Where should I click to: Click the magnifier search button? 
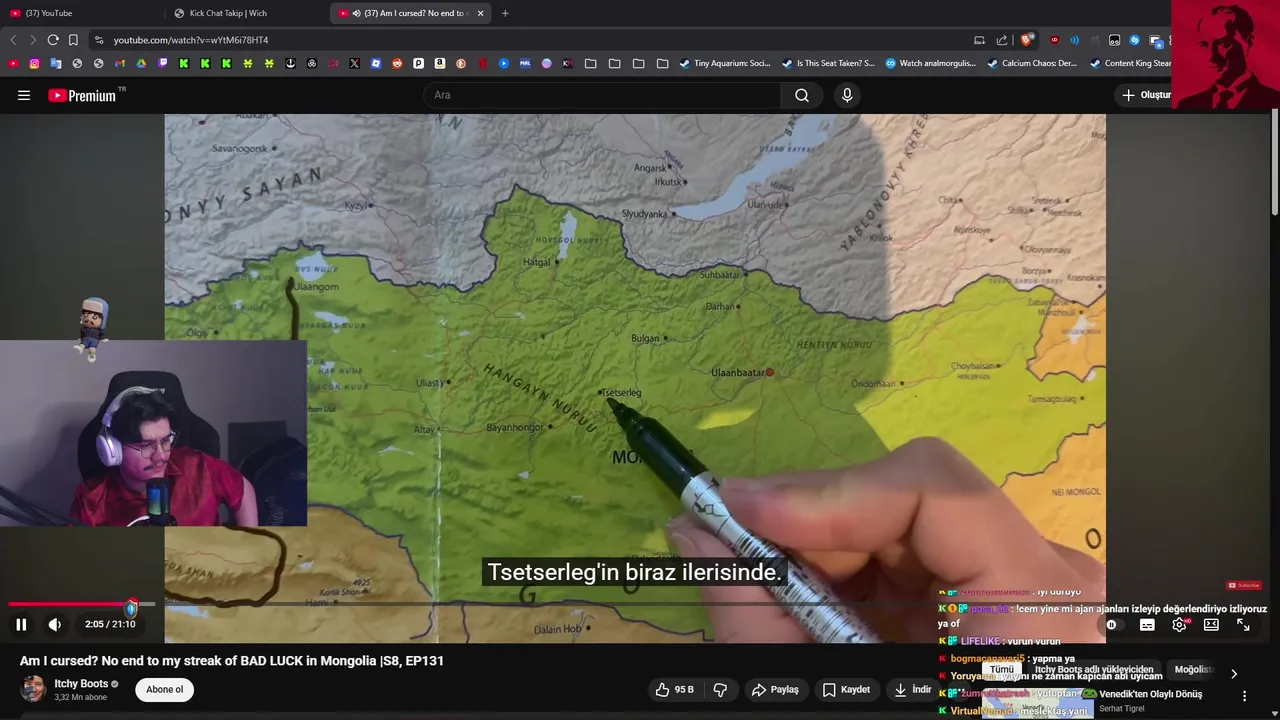click(x=802, y=95)
